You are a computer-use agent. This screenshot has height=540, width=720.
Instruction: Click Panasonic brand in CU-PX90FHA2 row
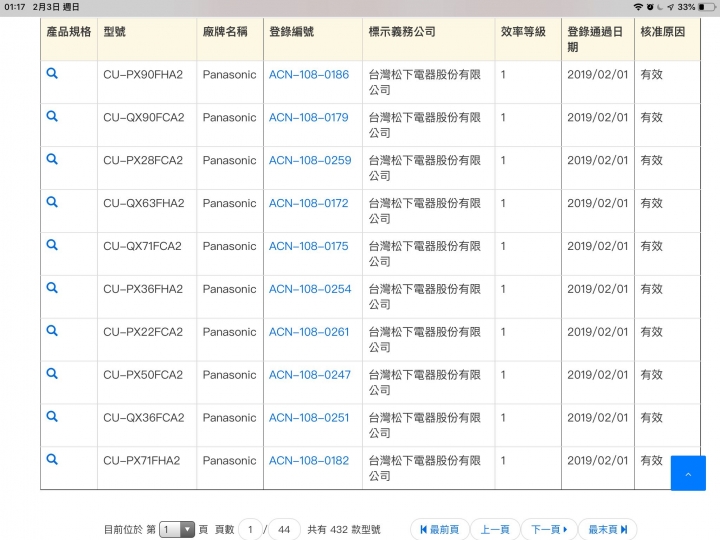tap(230, 74)
